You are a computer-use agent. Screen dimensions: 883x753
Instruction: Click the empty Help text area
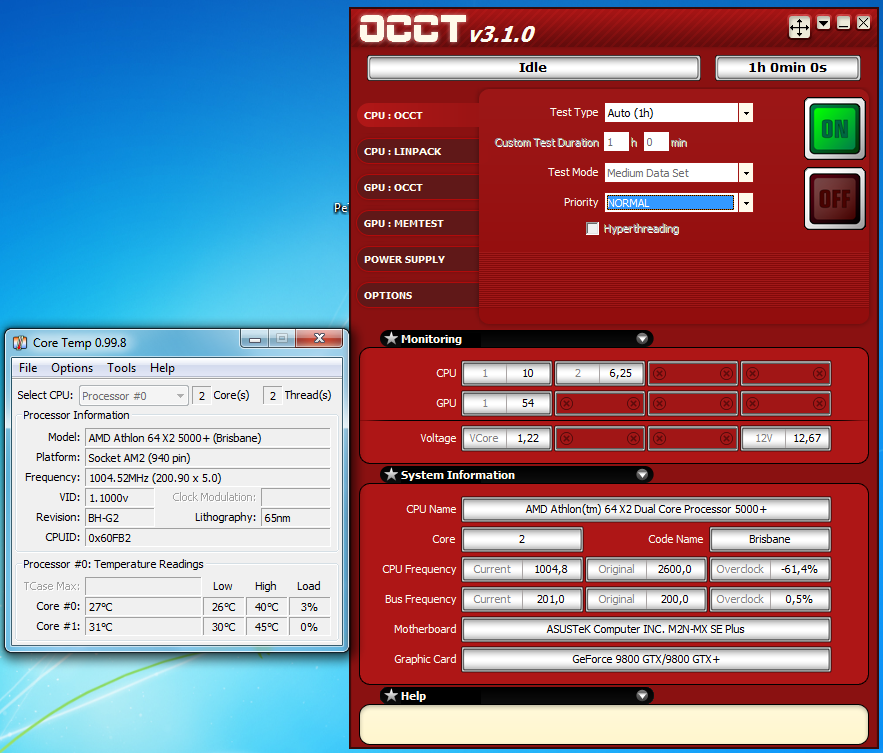point(614,724)
